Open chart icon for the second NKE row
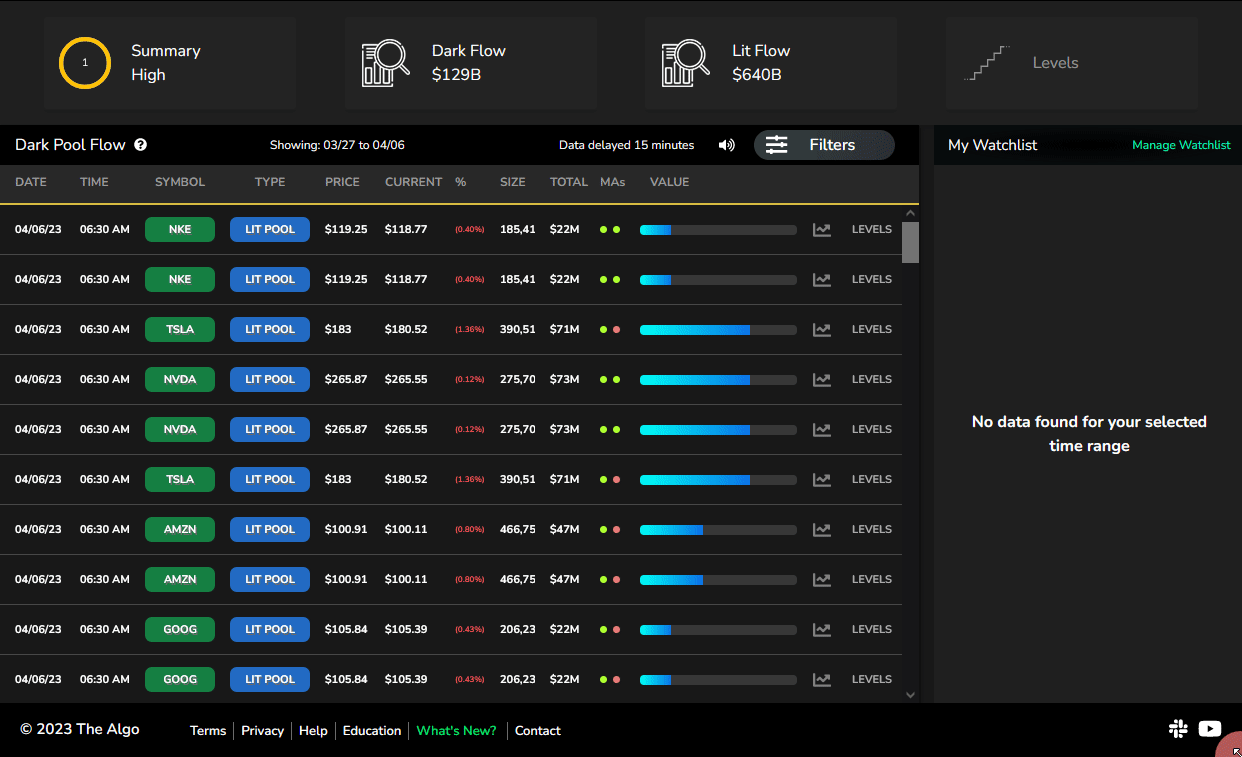This screenshot has height=757, width=1242. (x=822, y=279)
